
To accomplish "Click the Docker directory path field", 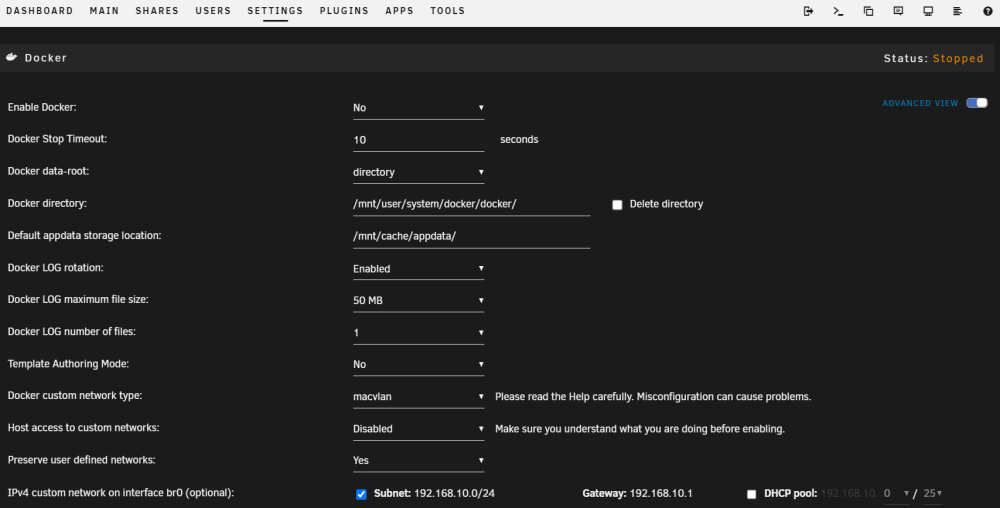I will [x=471, y=204].
